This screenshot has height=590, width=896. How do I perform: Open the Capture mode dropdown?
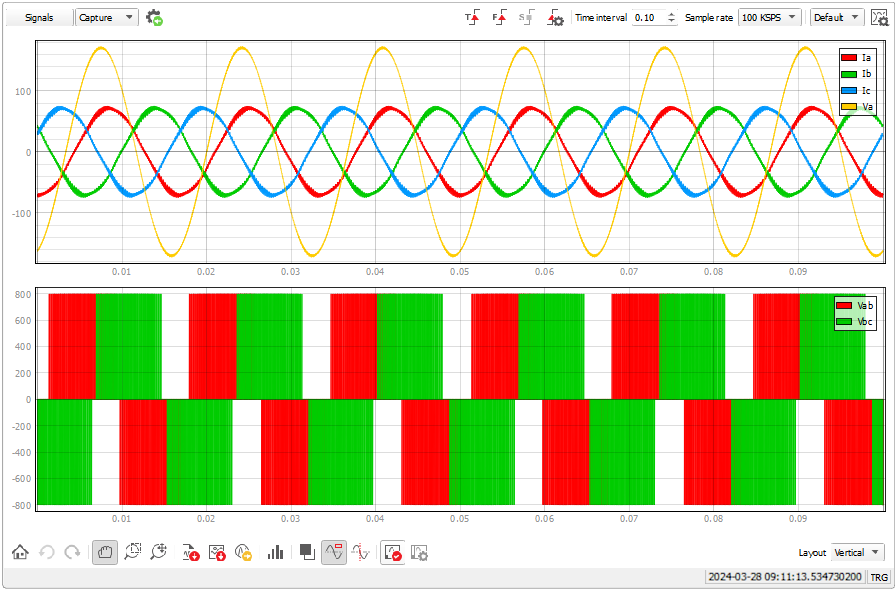click(x=108, y=18)
